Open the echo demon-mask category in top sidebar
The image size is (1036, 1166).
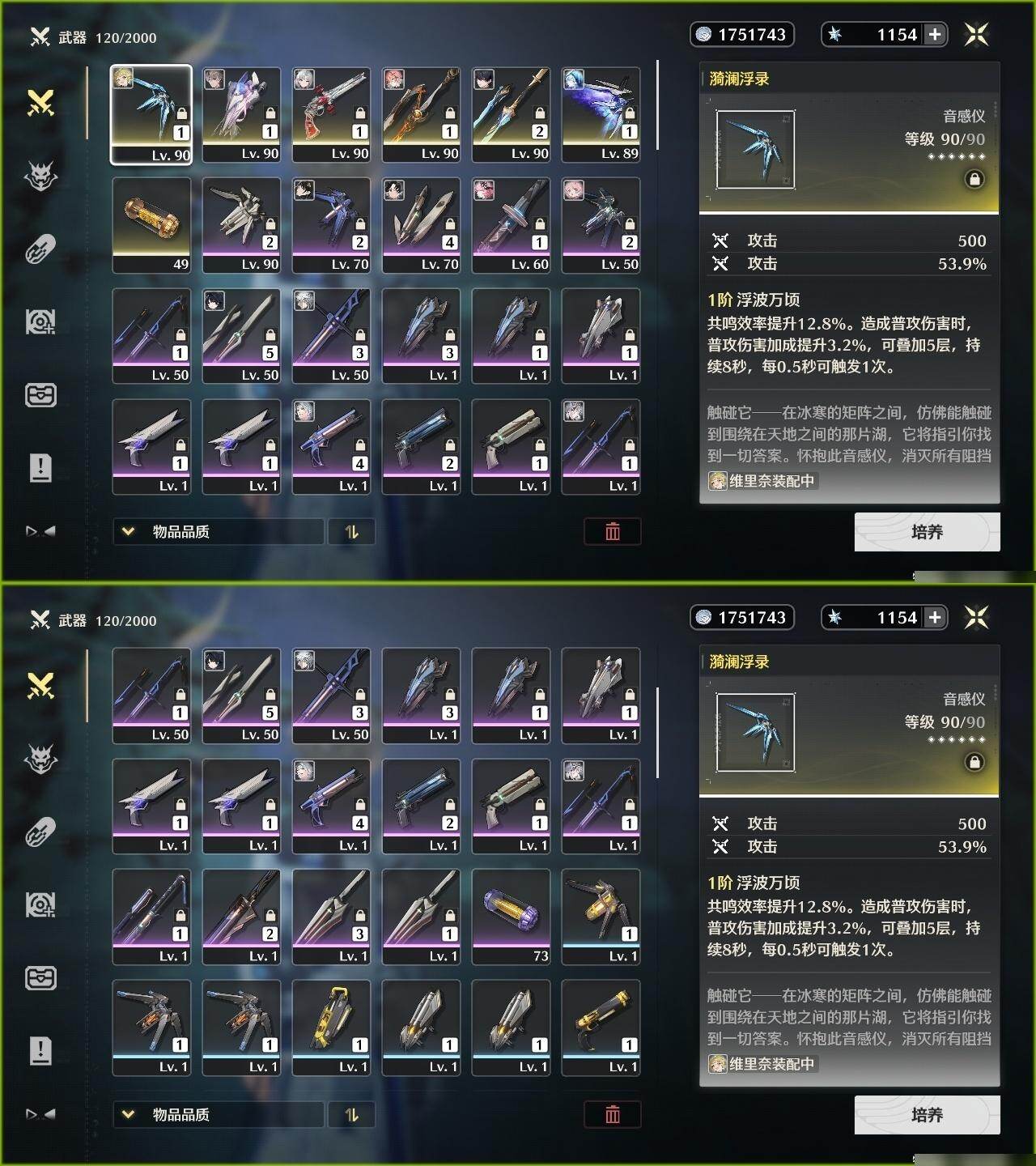point(40,176)
